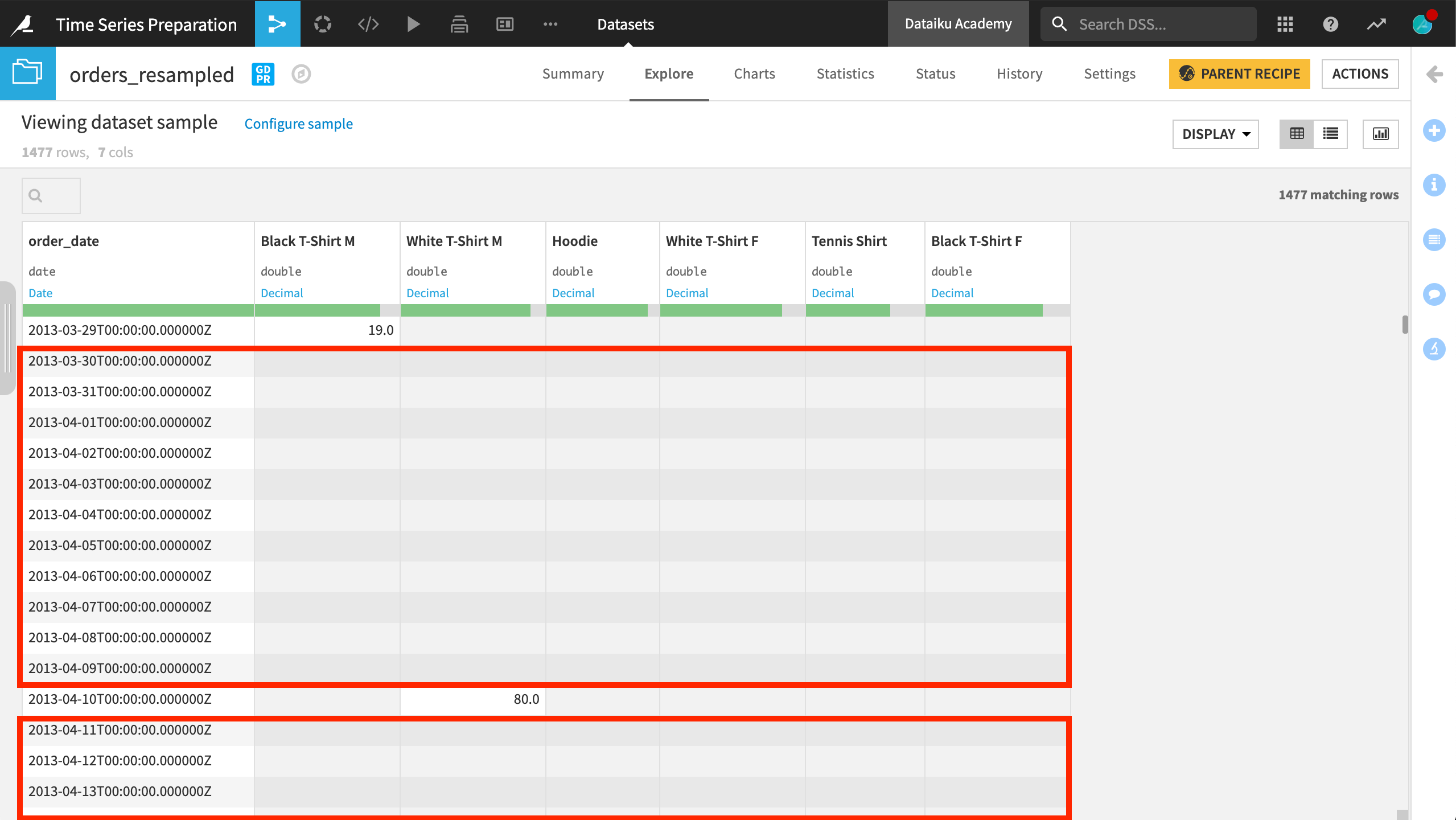Click the Configure sample link
This screenshot has width=1456, height=820.
coord(298,124)
